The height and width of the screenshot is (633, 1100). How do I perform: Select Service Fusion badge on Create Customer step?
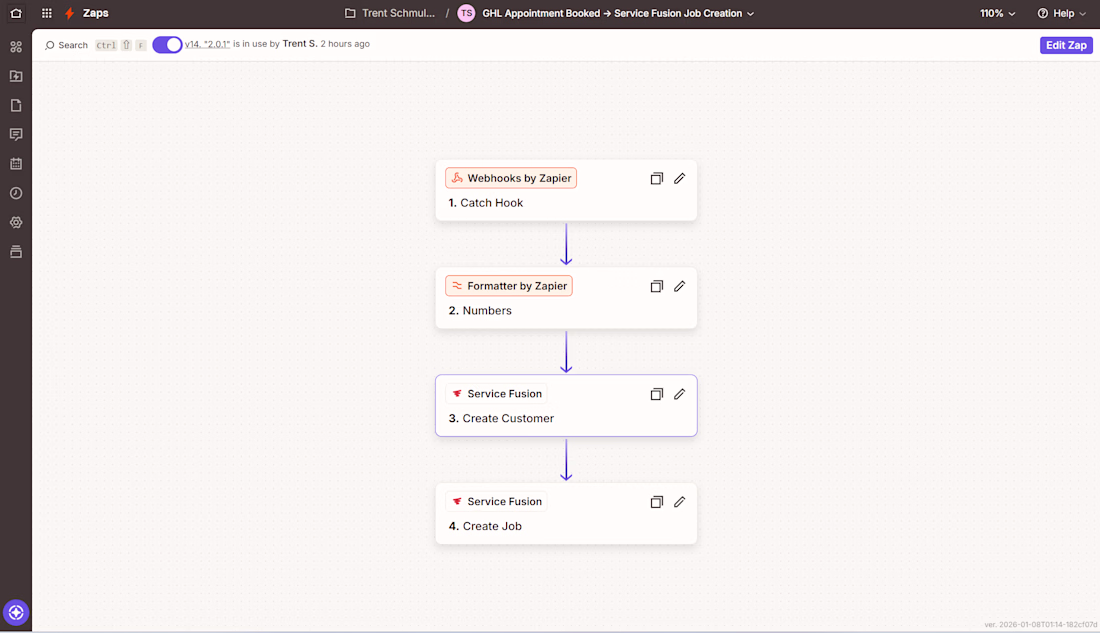[497, 394]
